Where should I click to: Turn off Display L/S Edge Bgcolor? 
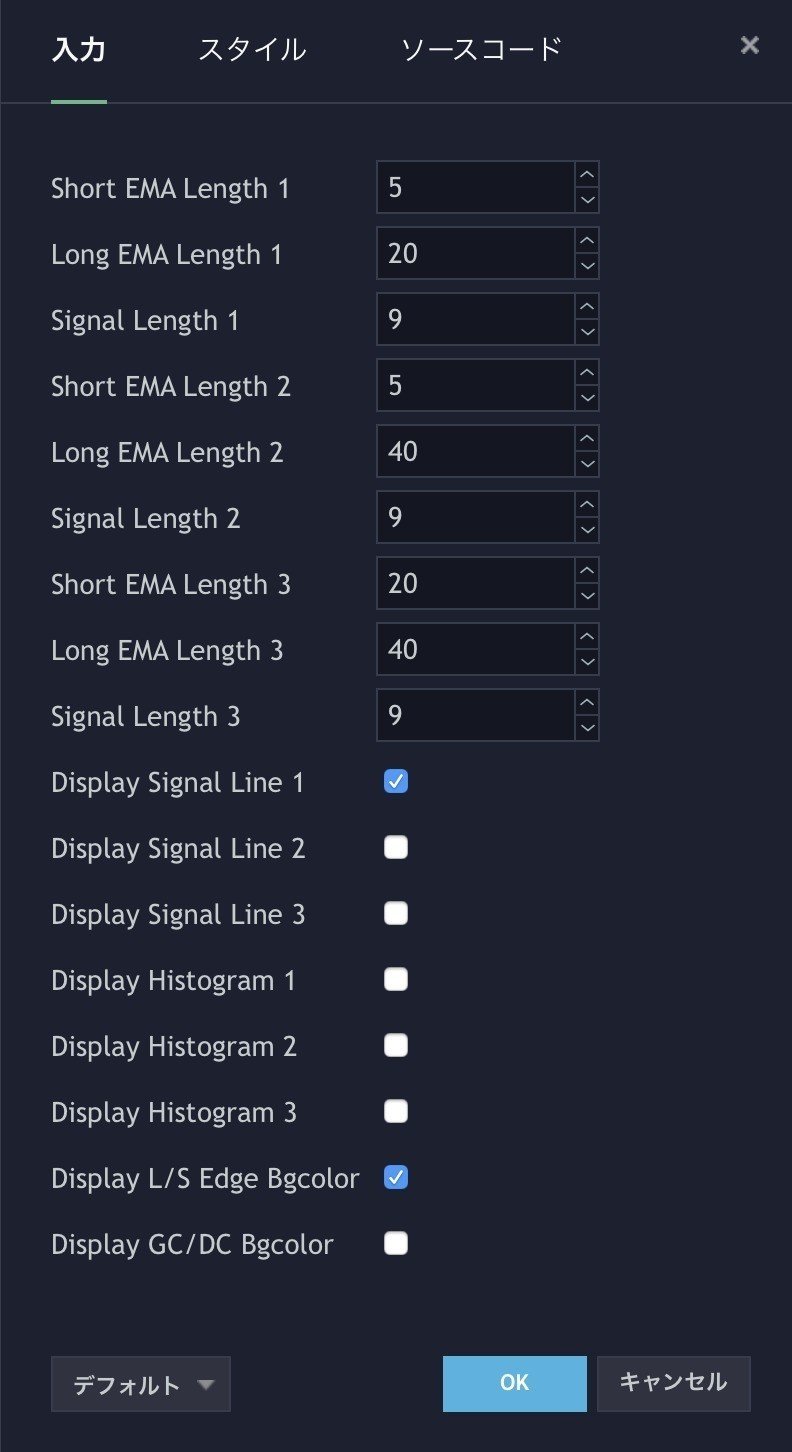(395, 1177)
